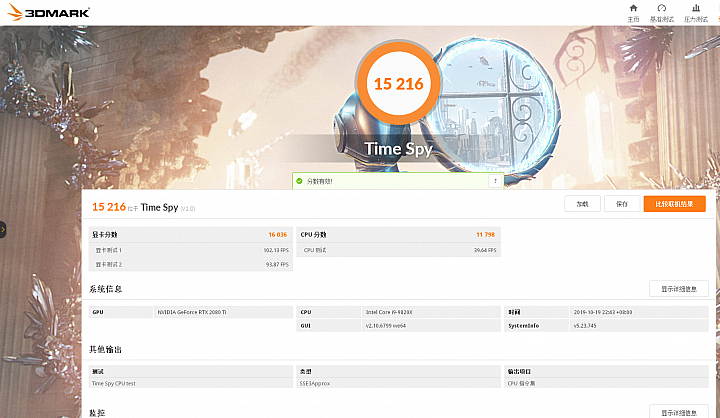The image size is (720, 418).
Task: Click NVIDIA GeForce RTX 2080 Ti text
Action: 192,312
